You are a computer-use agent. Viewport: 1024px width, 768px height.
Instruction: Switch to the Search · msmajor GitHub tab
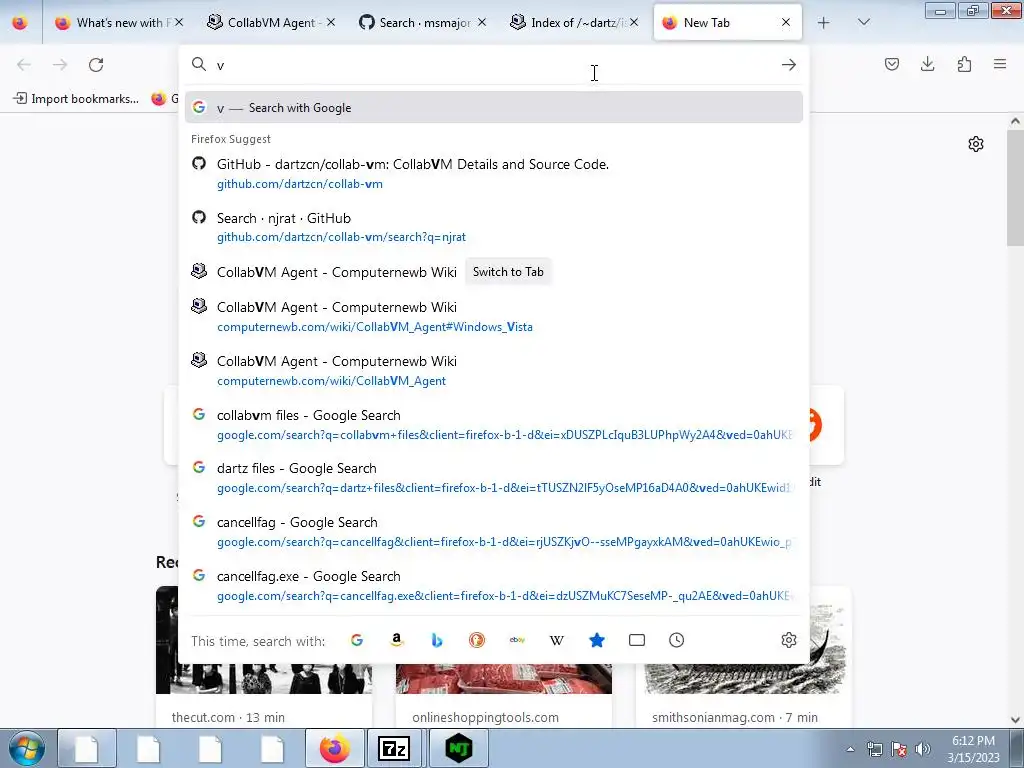pyautogui.click(x=421, y=23)
